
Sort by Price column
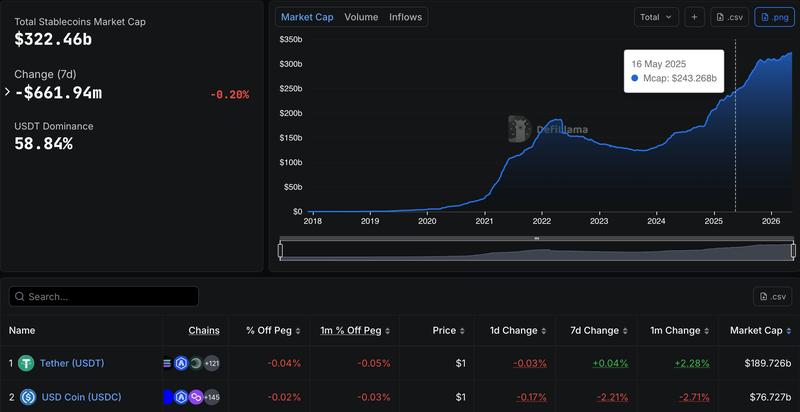click(x=448, y=330)
